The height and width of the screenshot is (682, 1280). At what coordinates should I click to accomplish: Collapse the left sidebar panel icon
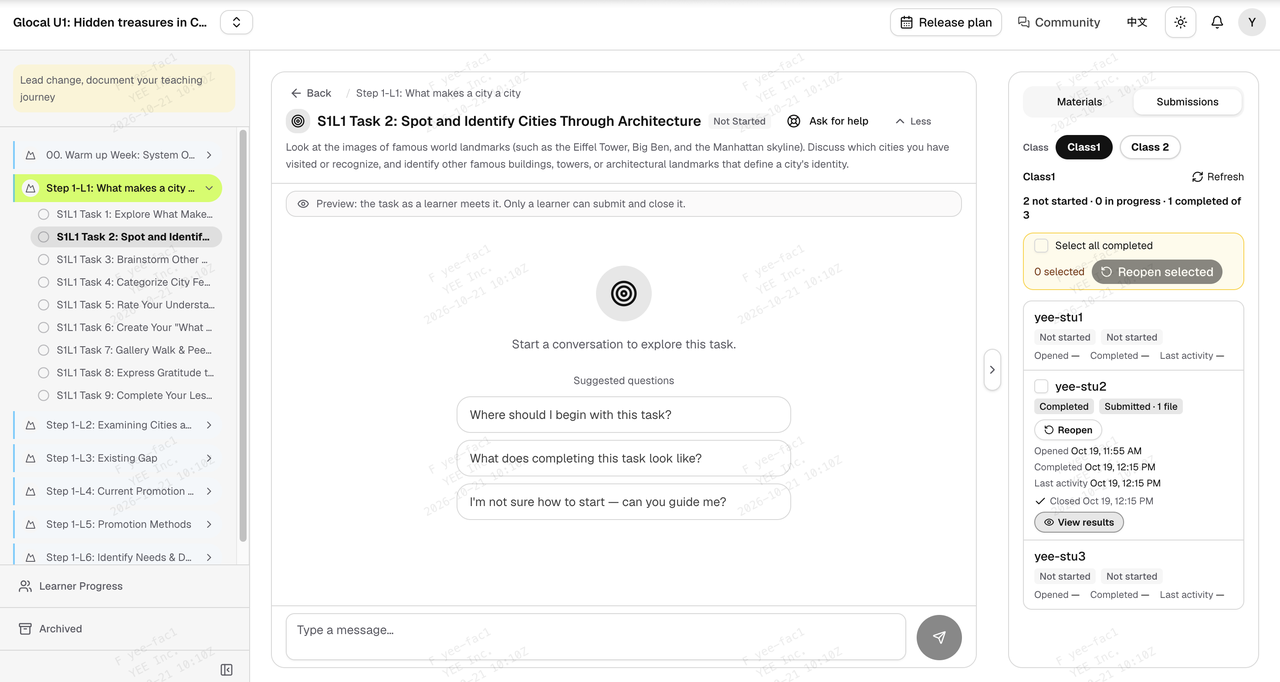[x=227, y=670]
